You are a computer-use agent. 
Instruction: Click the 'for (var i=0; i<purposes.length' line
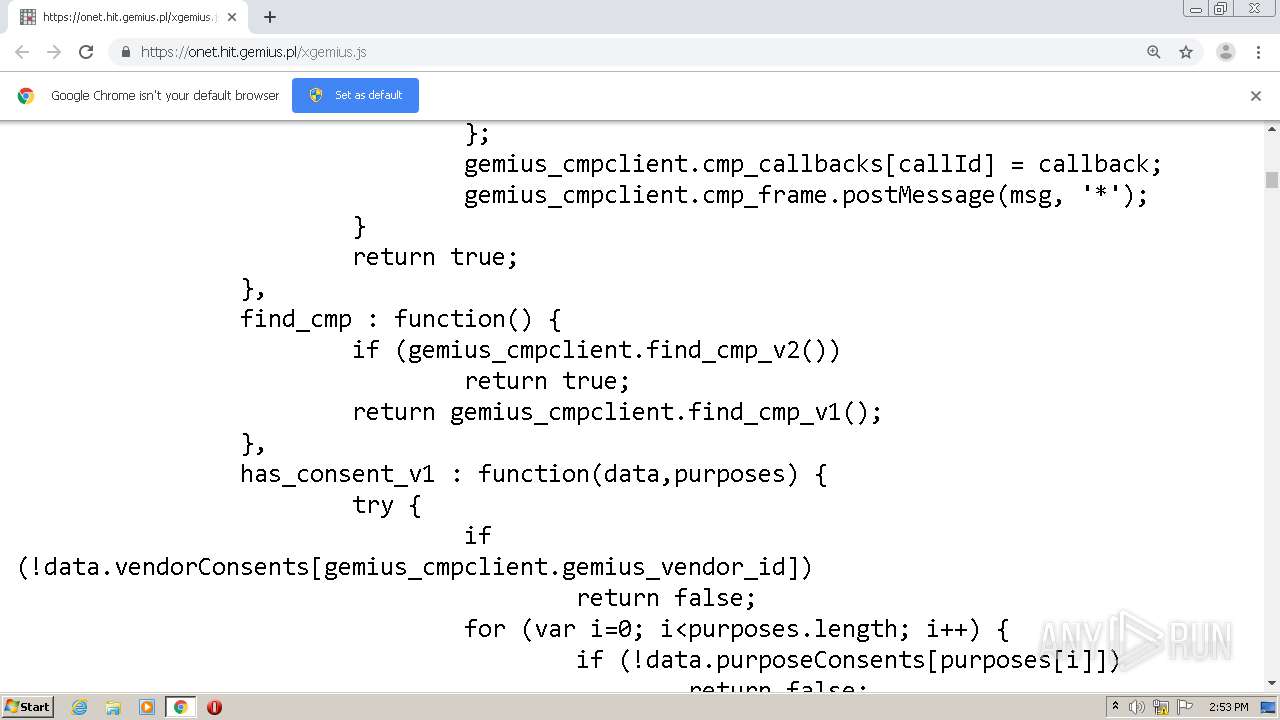tap(737, 629)
